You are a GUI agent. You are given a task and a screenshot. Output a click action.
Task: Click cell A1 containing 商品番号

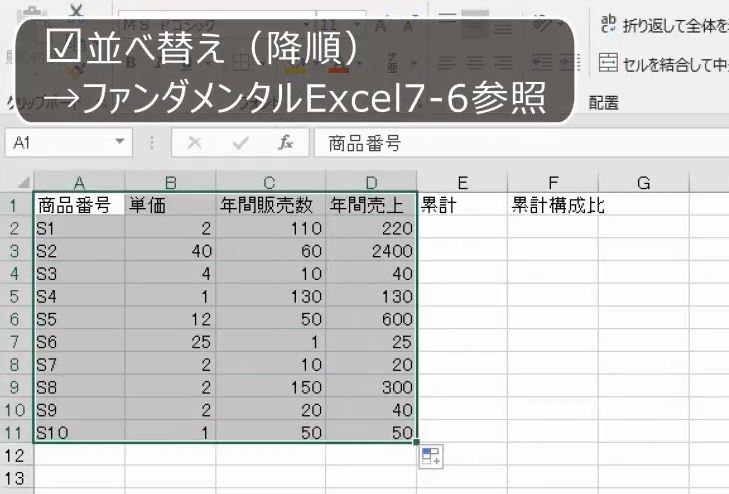tap(79, 204)
